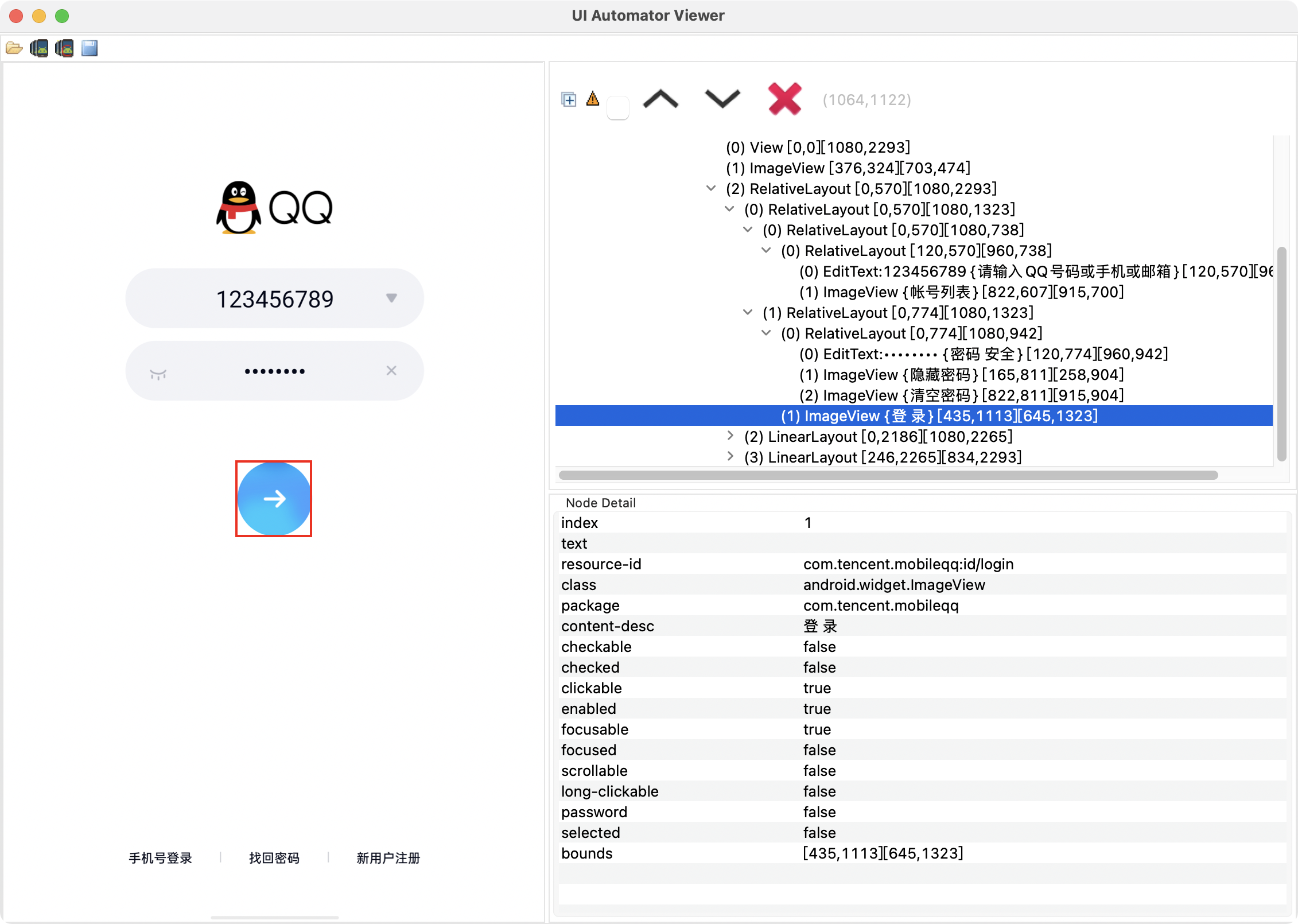Viewport: 1298px width, 924px height.
Task: Click the clickable row's true value
Action: (817, 688)
